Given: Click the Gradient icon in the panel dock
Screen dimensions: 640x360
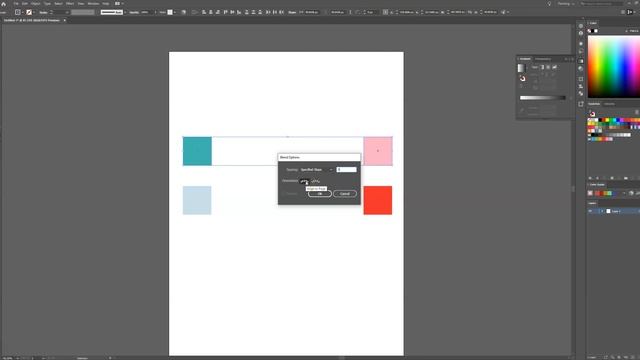Looking at the screenshot, I should (x=581, y=61).
